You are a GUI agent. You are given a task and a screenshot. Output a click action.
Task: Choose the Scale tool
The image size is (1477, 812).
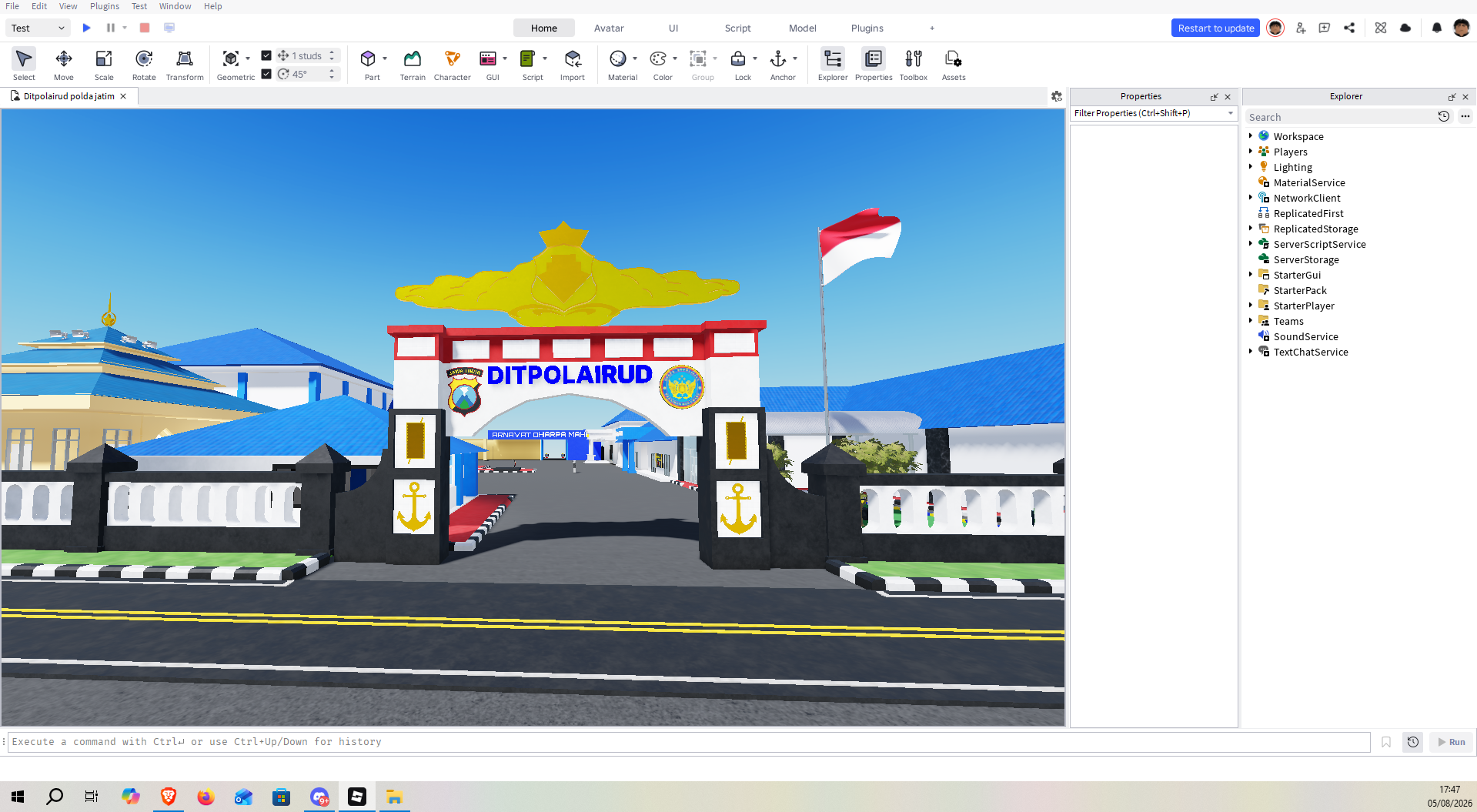point(104,65)
